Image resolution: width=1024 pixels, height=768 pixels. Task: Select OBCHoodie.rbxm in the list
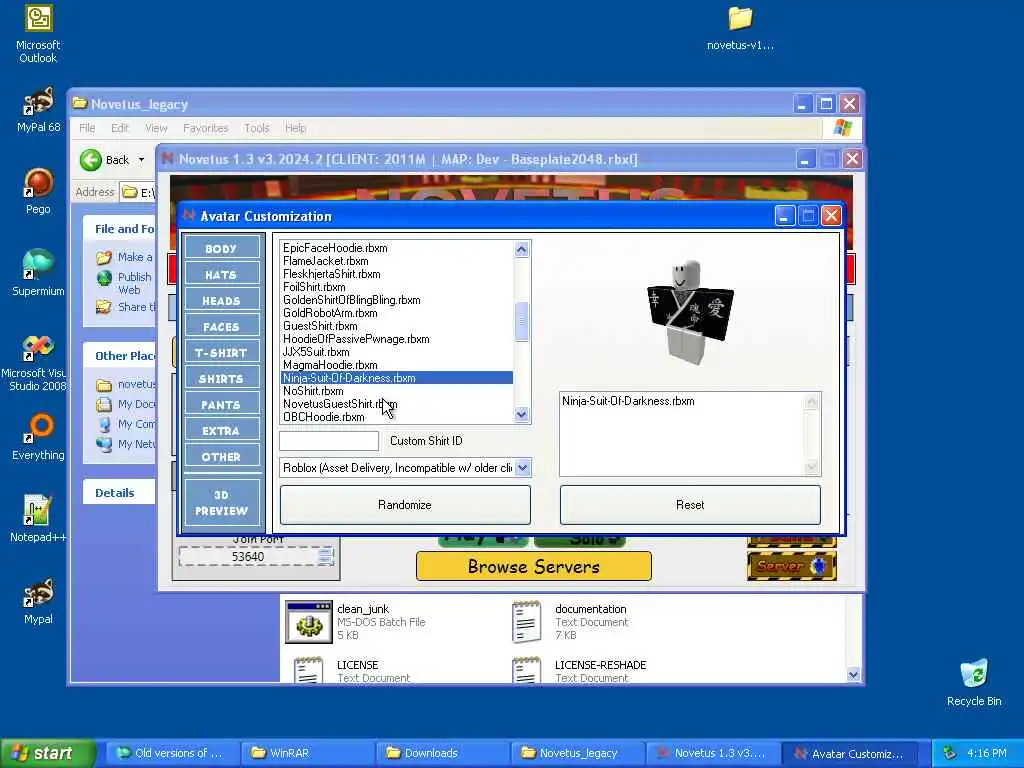pos(323,417)
